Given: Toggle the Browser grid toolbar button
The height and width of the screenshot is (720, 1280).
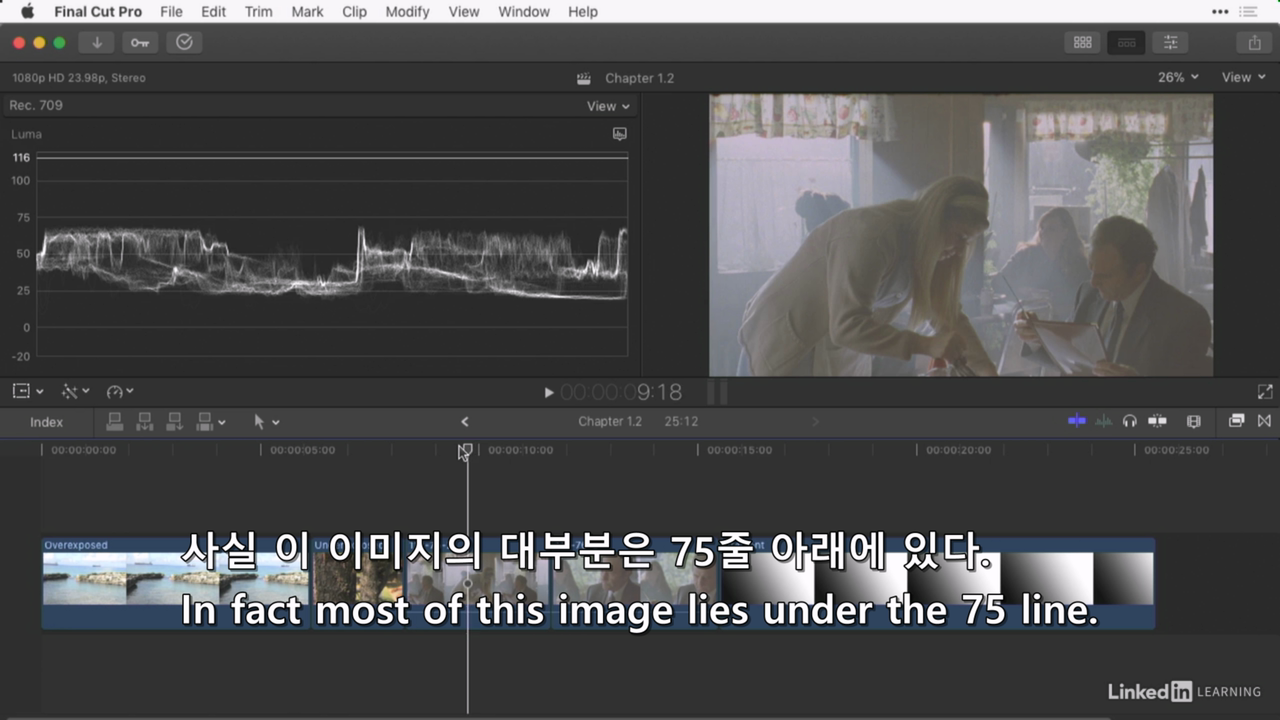Looking at the screenshot, I should click(1082, 42).
